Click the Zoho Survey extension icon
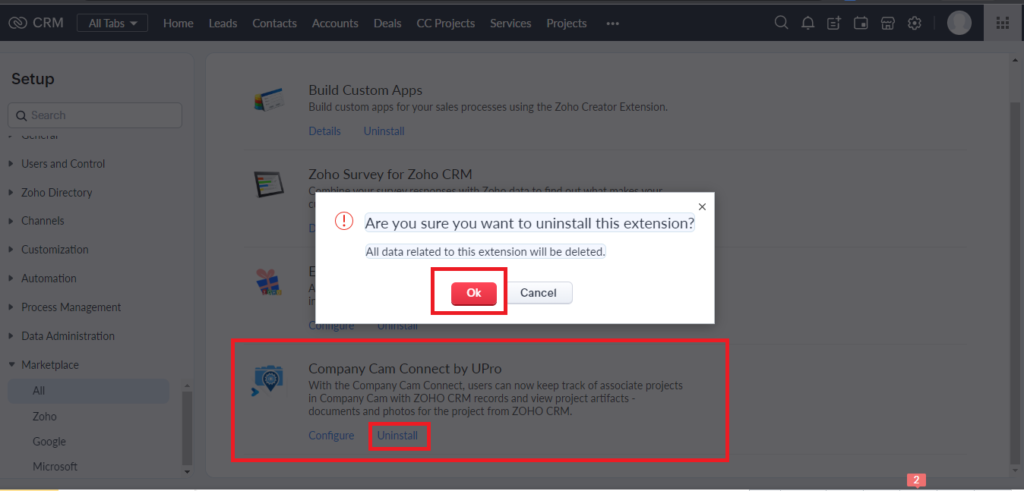 tap(268, 185)
